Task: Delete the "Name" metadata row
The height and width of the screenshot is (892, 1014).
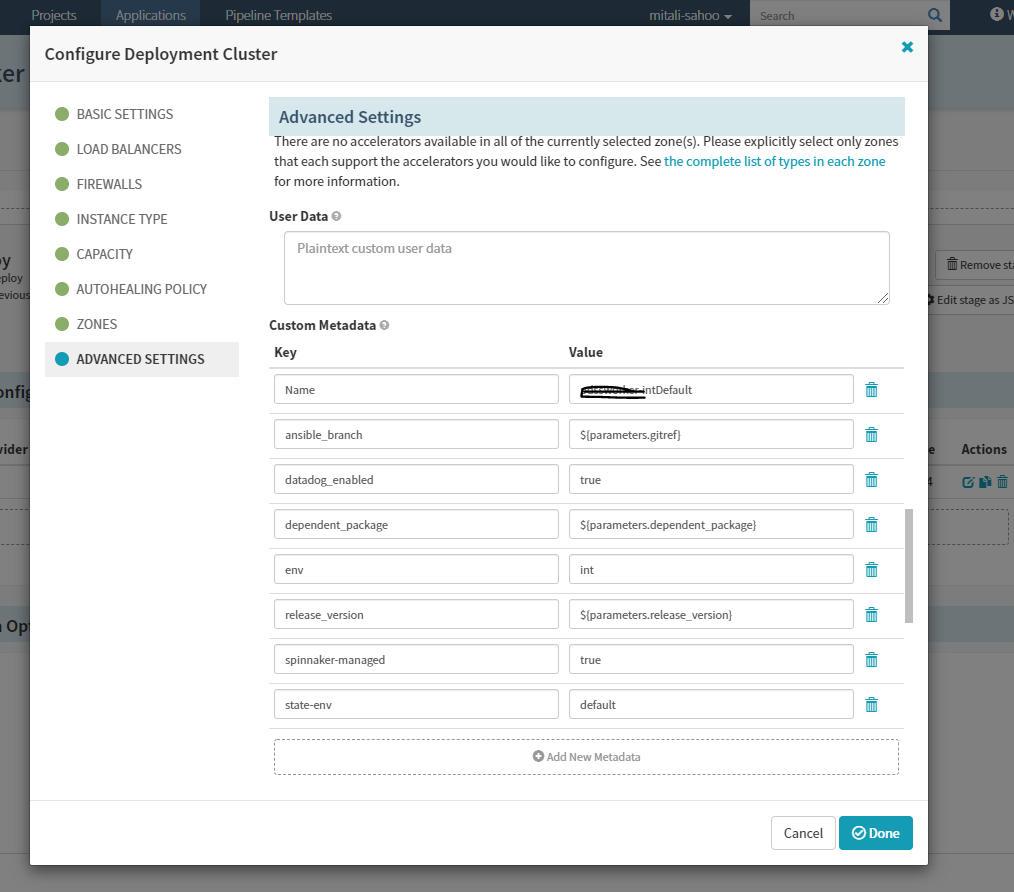Action: coord(871,389)
